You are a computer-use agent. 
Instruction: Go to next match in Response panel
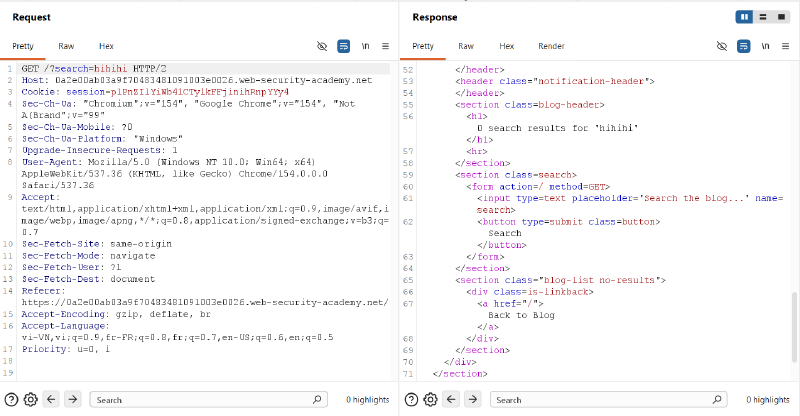(473, 399)
